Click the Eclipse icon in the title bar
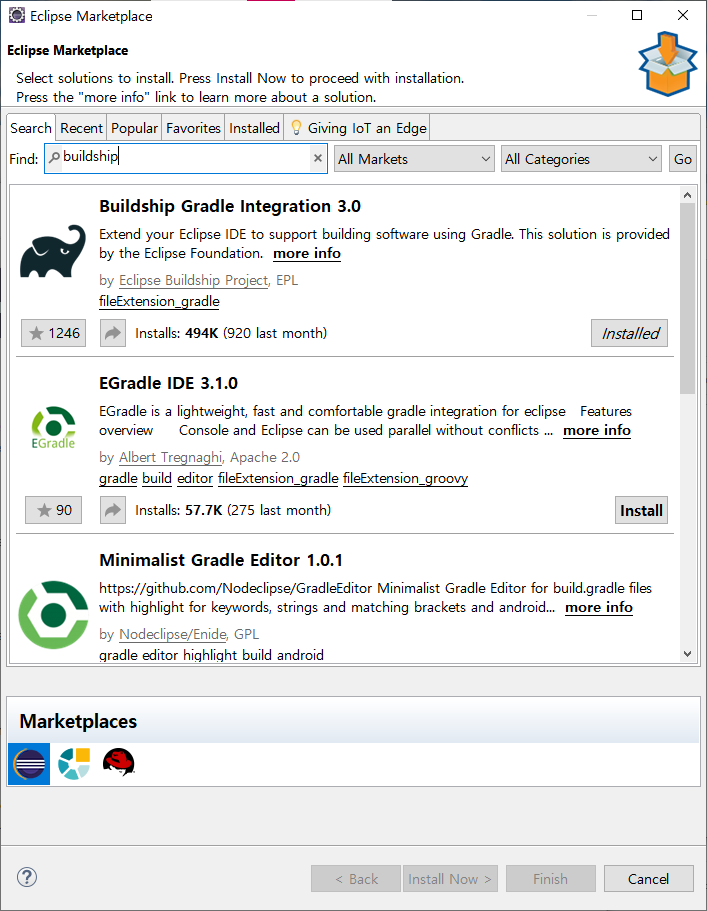This screenshot has width=707, height=911. pyautogui.click(x=17, y=16)
